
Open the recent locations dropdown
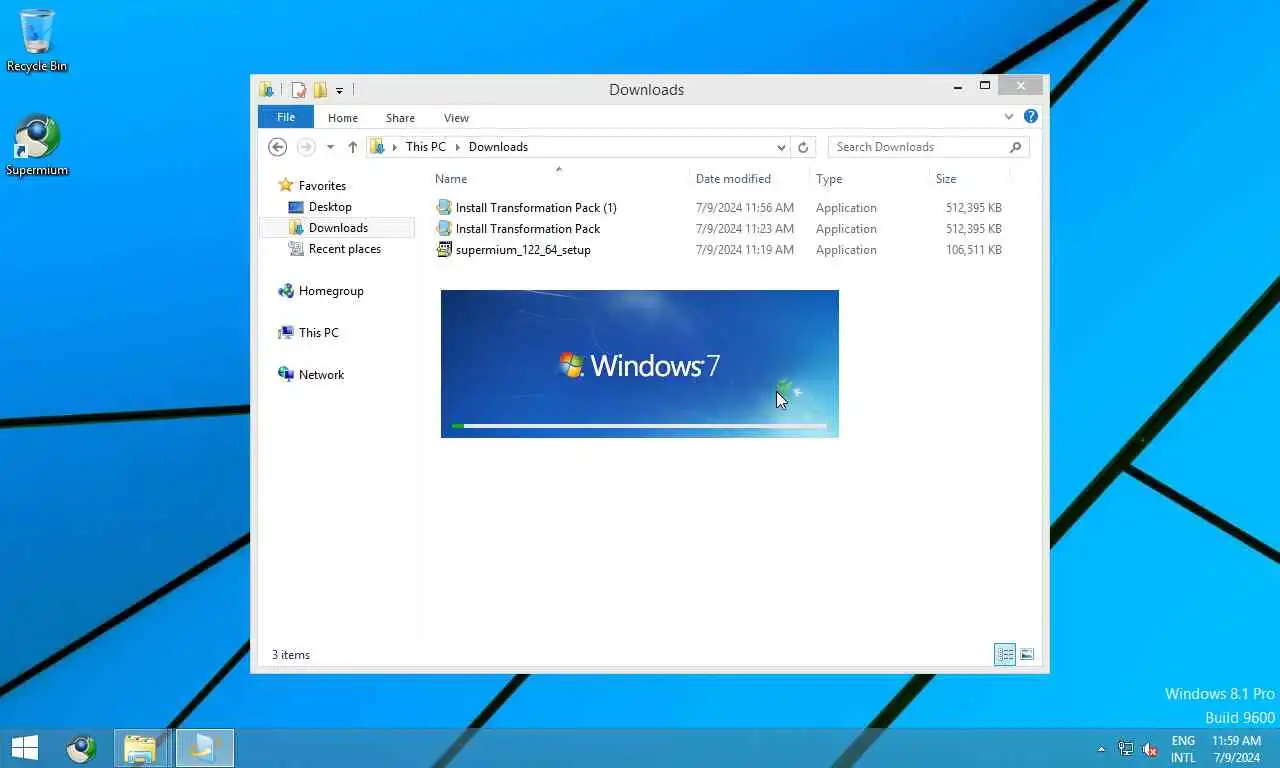[x=330, y=147]
